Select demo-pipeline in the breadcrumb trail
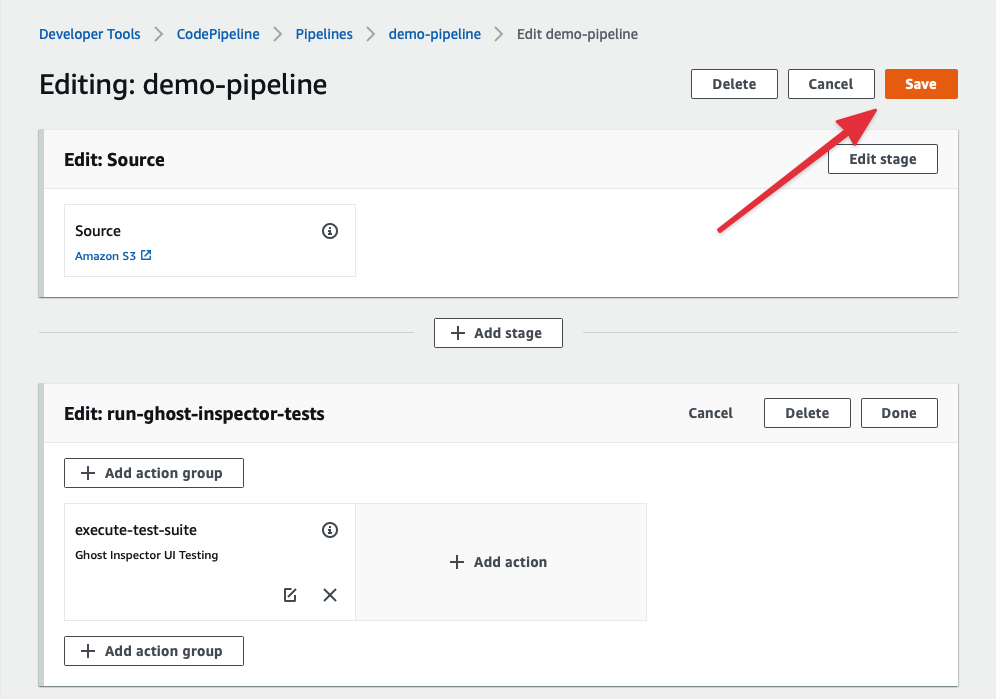The image size is (996, 699). (x=434, y=33)
